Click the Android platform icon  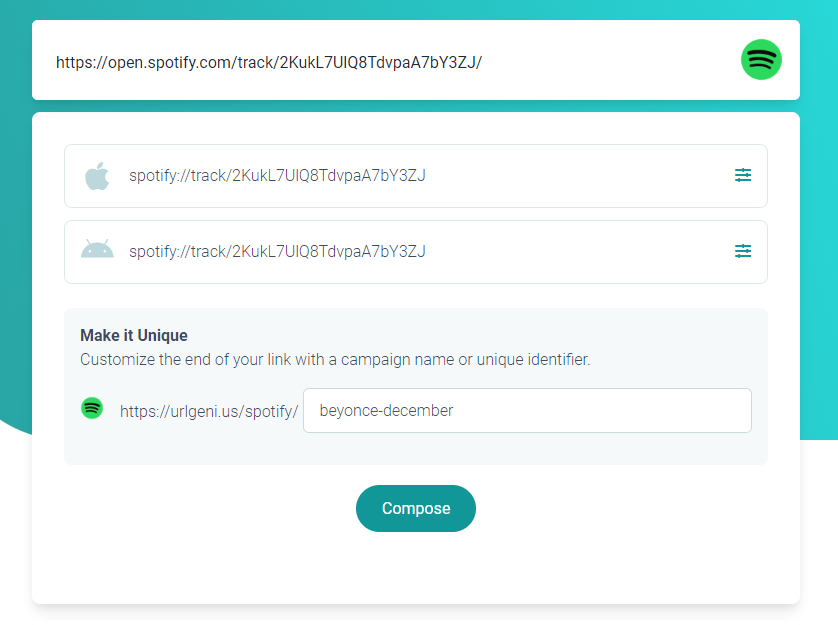coord(97,250)
